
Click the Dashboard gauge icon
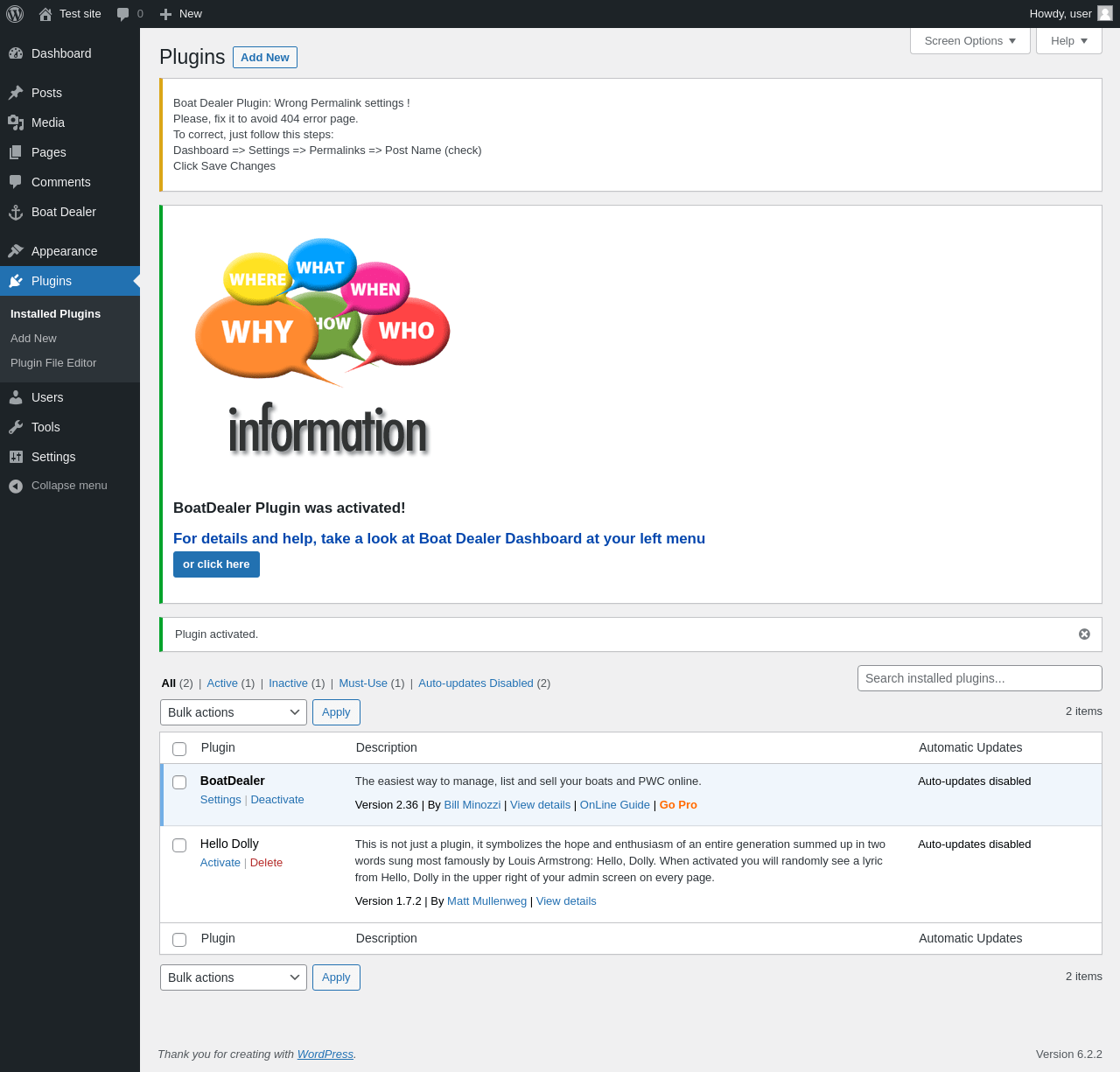pos(16,53)
